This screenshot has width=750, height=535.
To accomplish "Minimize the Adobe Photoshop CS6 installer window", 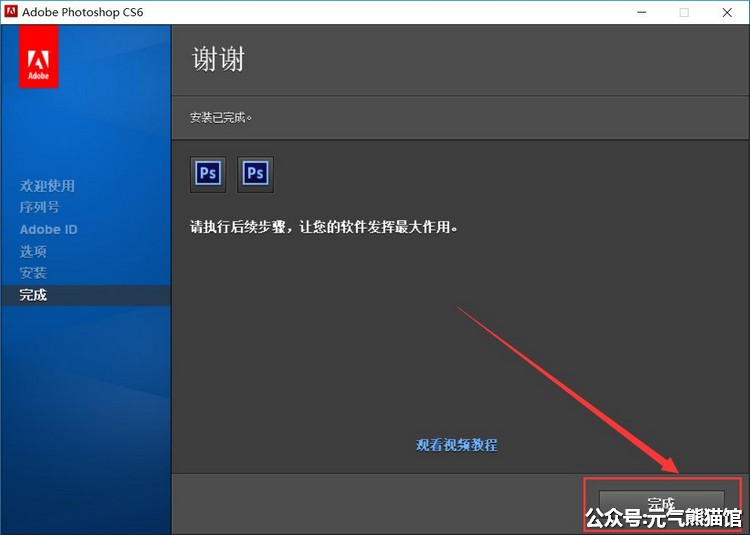I will point(638,13).
